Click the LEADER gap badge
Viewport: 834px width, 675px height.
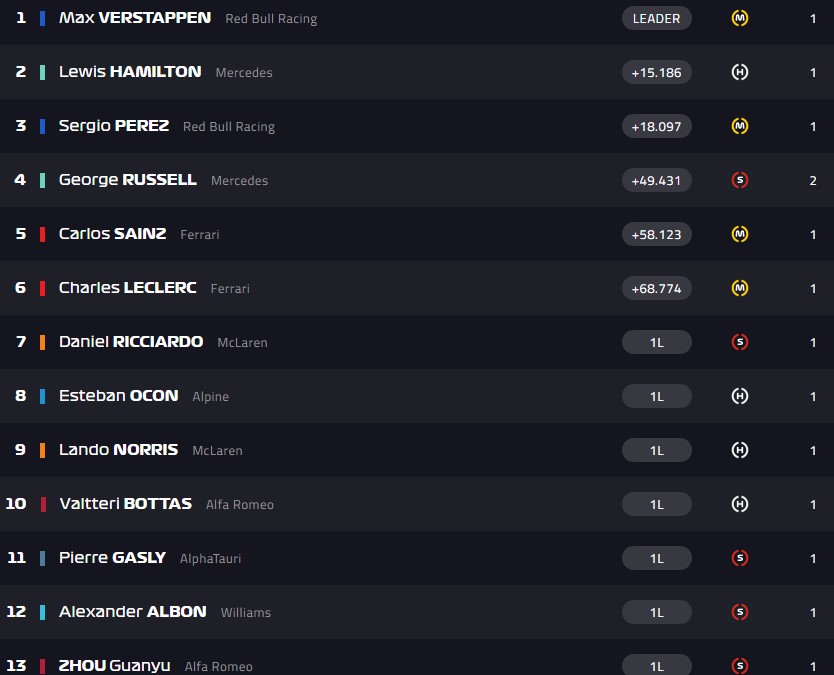(x=656, y=18)
